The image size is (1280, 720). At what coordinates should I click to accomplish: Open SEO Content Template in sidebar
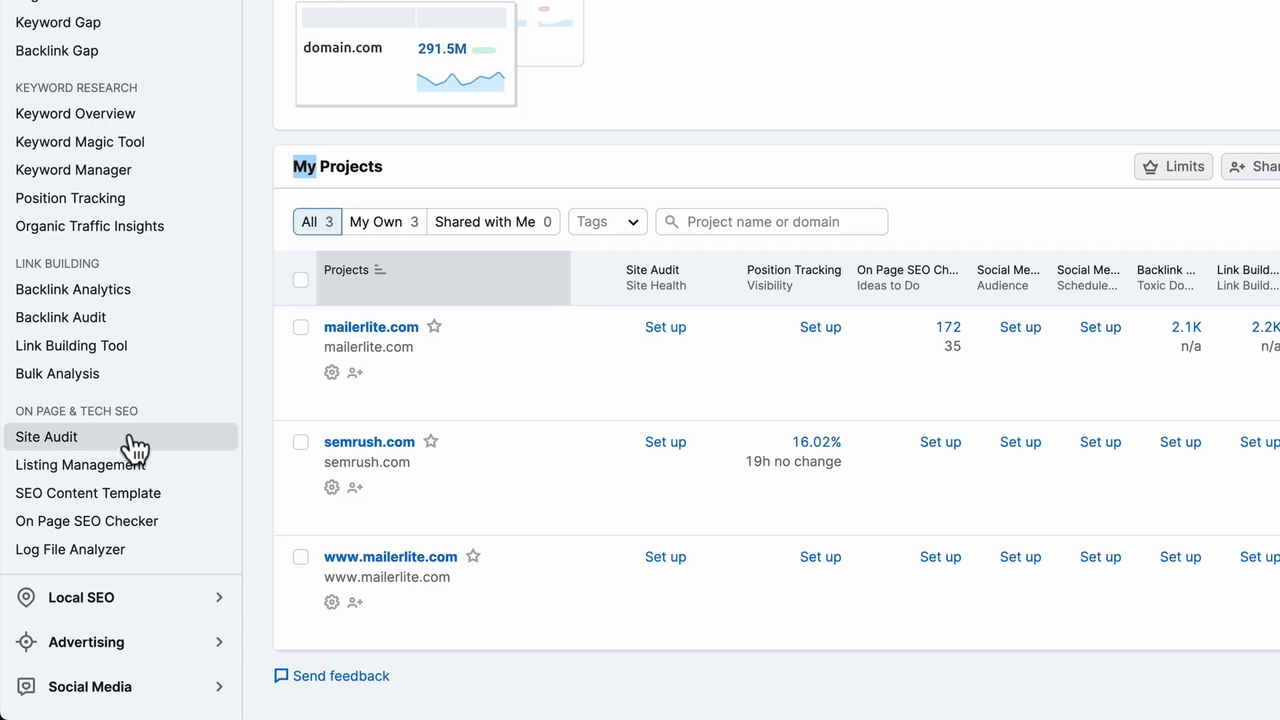(88, 493)
